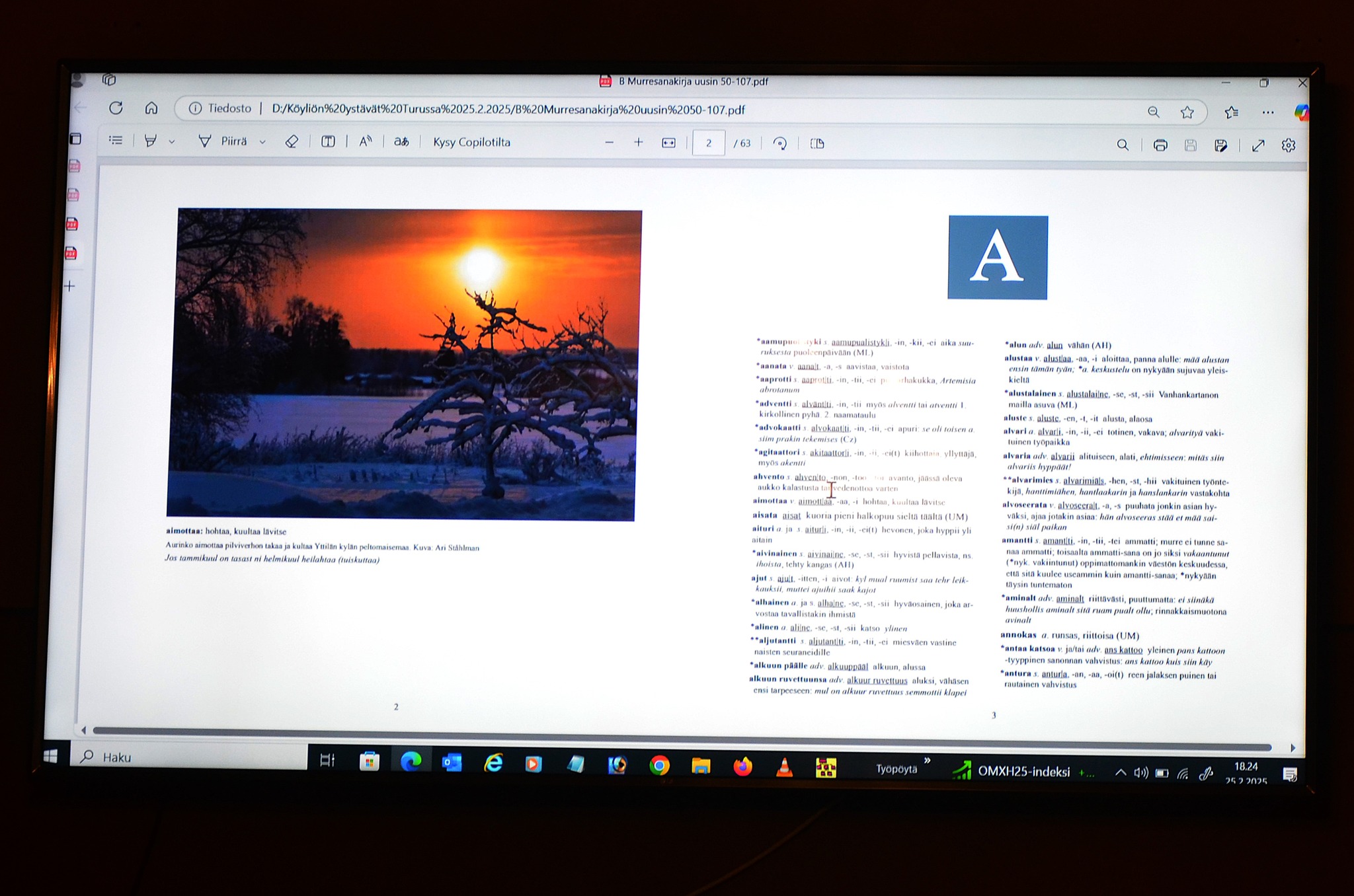1354x896 pixels.
Task: Add this page to favorites
Action: click(1187, 112)
